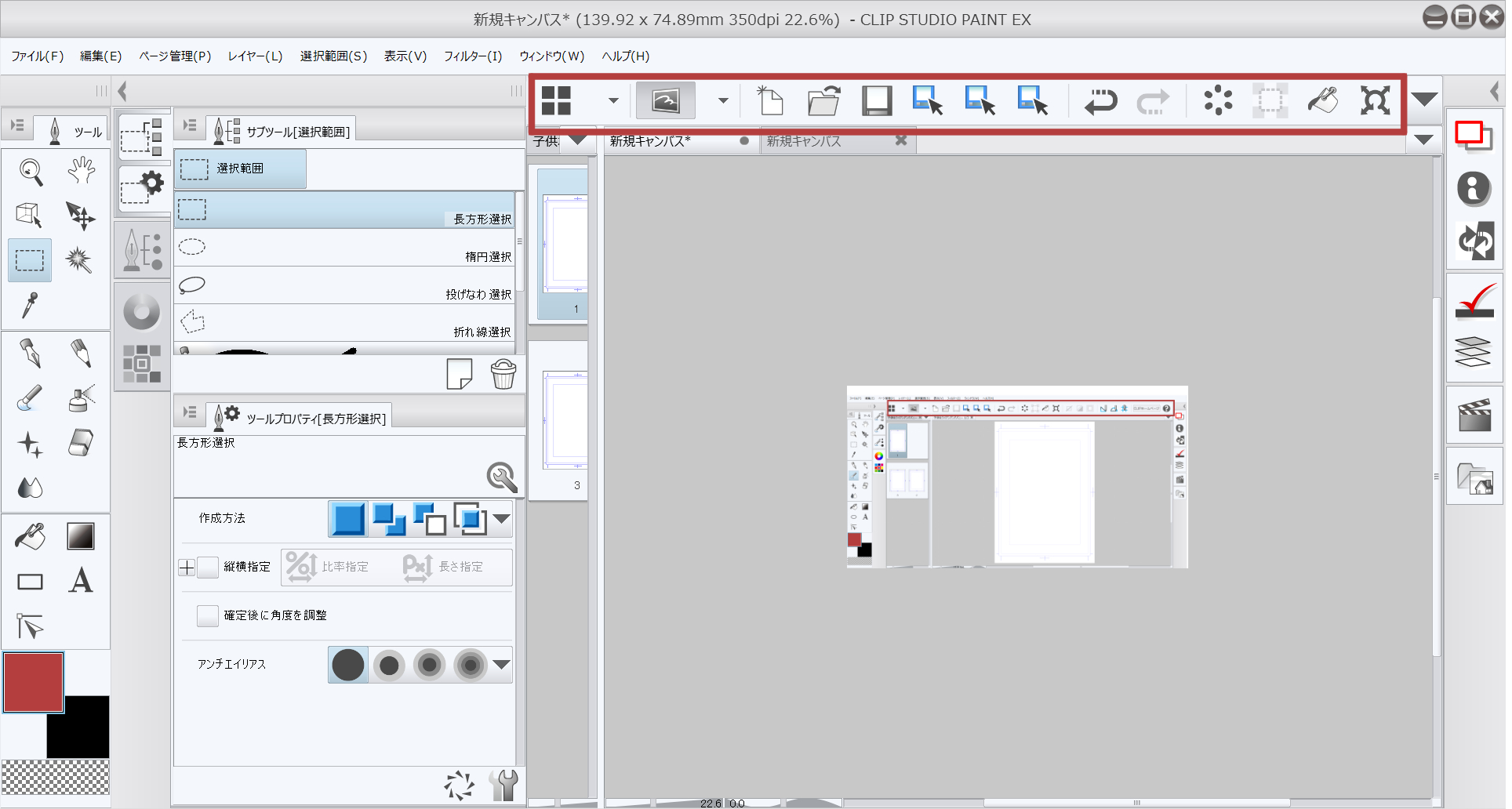Delete sub tool with trash can icon
Screen dimensions: 1512x809
click(503, 374)
